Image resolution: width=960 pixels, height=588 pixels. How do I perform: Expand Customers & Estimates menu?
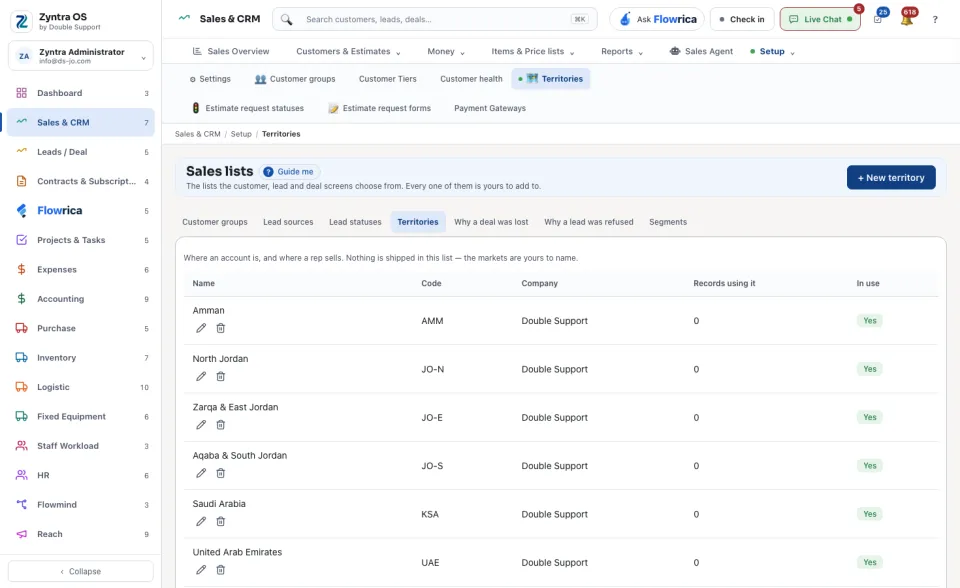[x=348, y=51]
